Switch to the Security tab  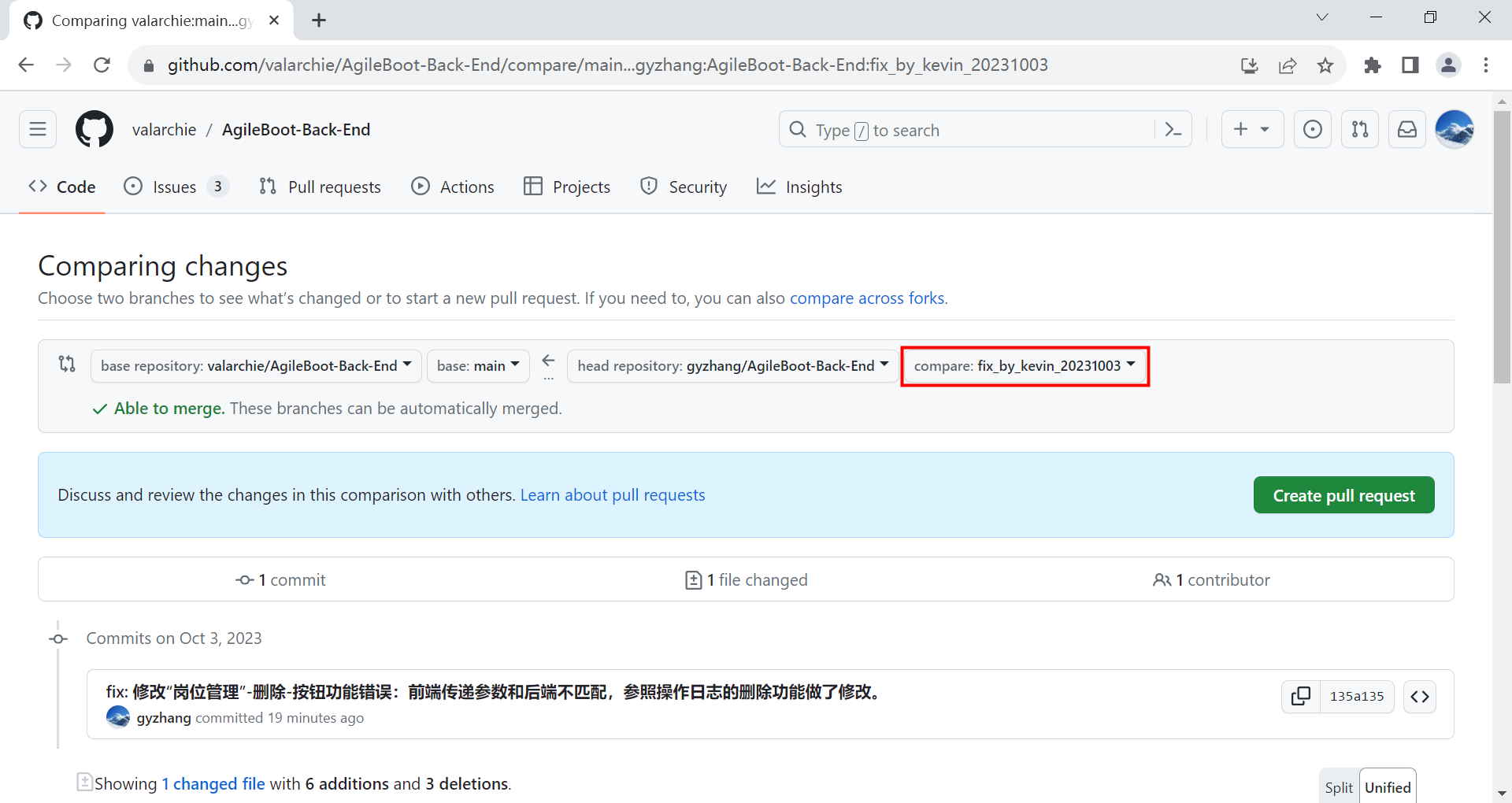[684, 187]
